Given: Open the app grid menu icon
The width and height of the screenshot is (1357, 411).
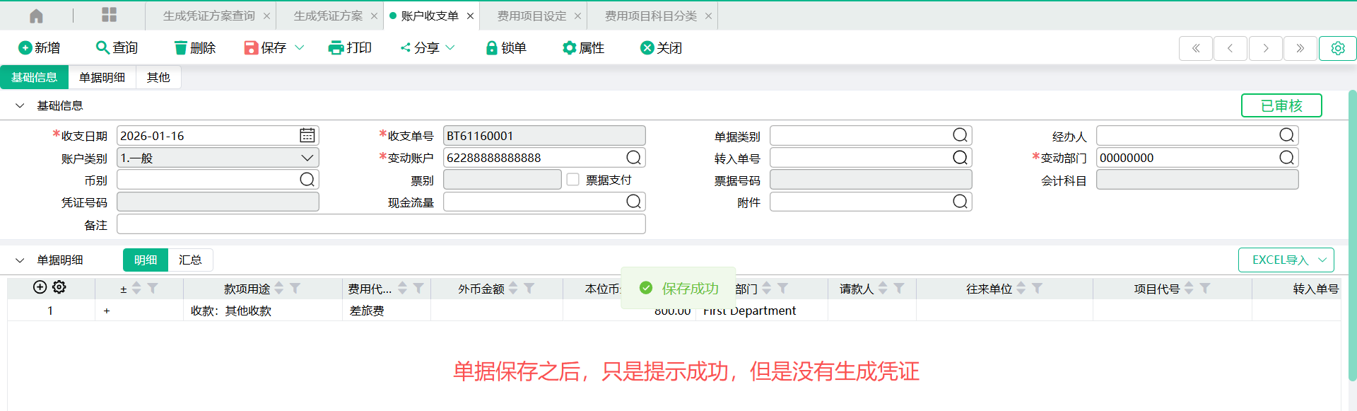Looking at the screenshot, I should (109, 16).
